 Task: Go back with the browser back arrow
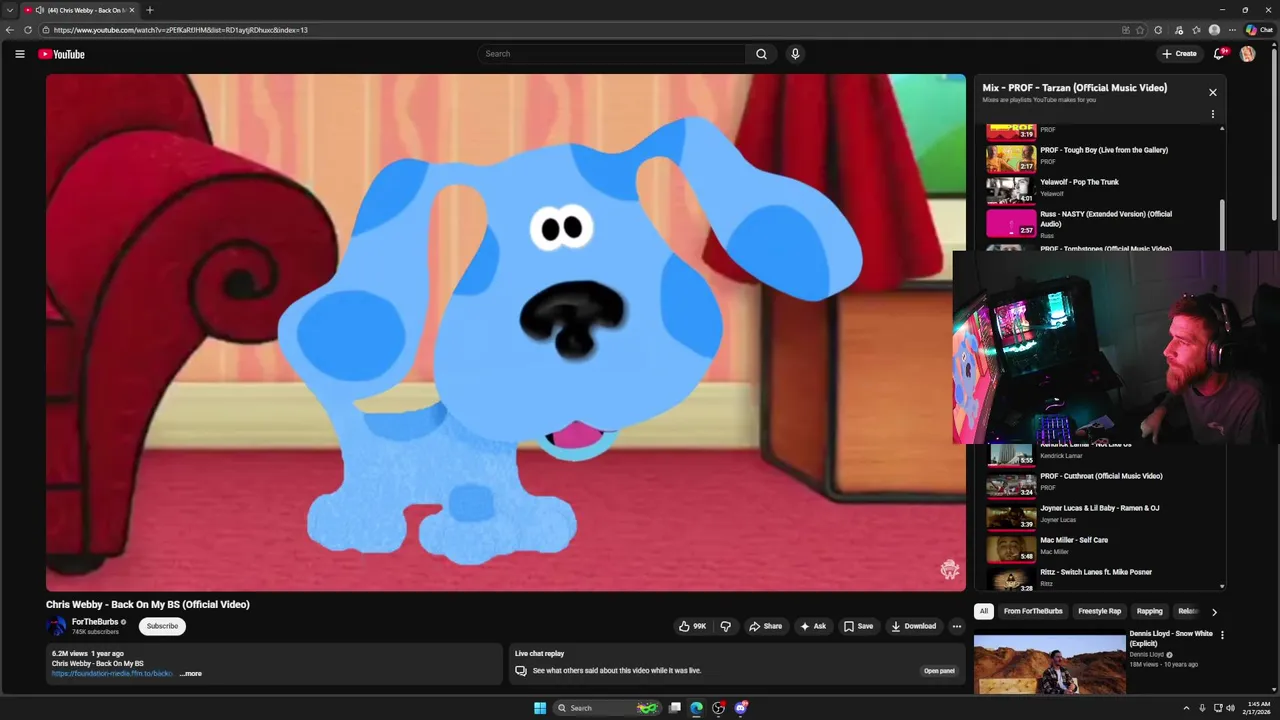(10, 30)
